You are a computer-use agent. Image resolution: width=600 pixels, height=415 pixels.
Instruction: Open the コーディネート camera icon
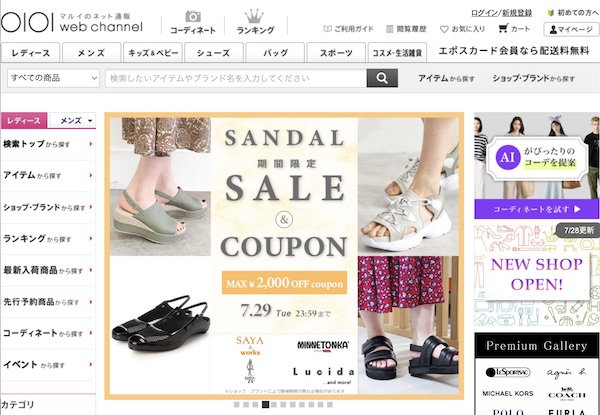coord(193,16)
